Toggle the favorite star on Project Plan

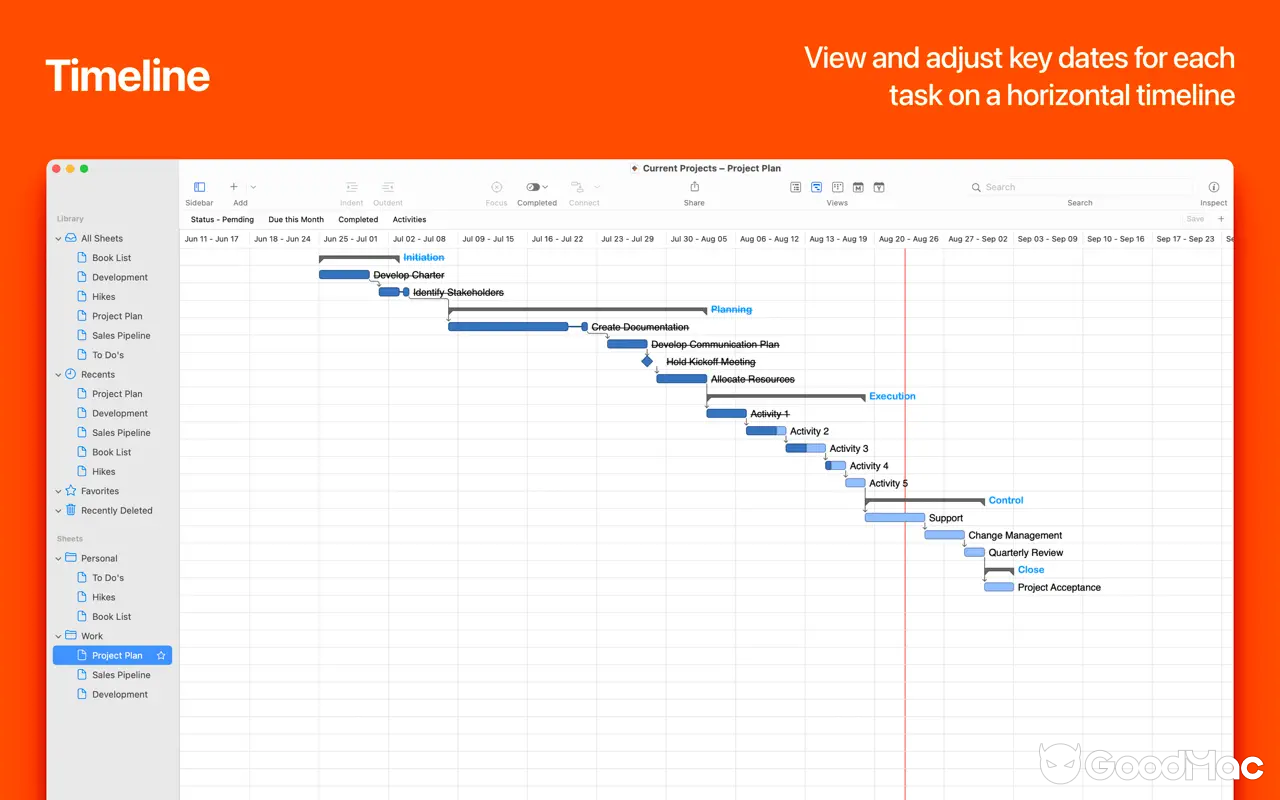click(160, 655)
